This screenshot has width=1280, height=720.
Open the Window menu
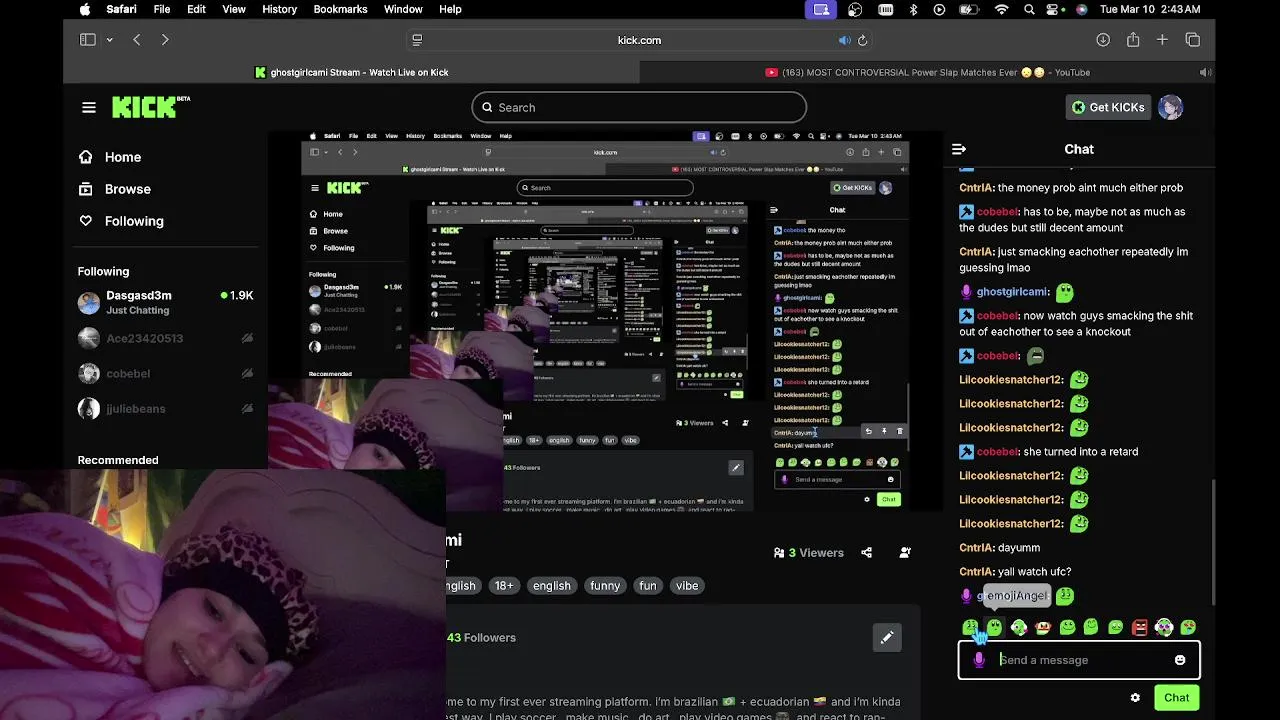pyautogui.click(x=403, y=9)
